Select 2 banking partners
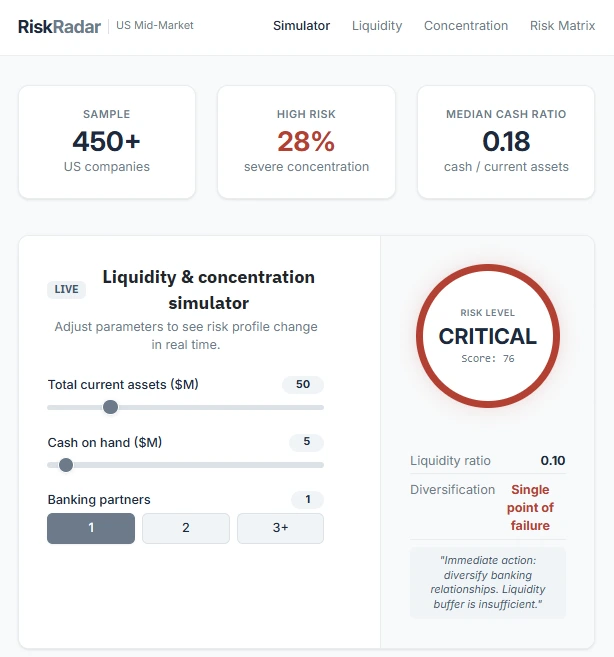The width and height of the screenshot is (614, 657). point(186,528)
